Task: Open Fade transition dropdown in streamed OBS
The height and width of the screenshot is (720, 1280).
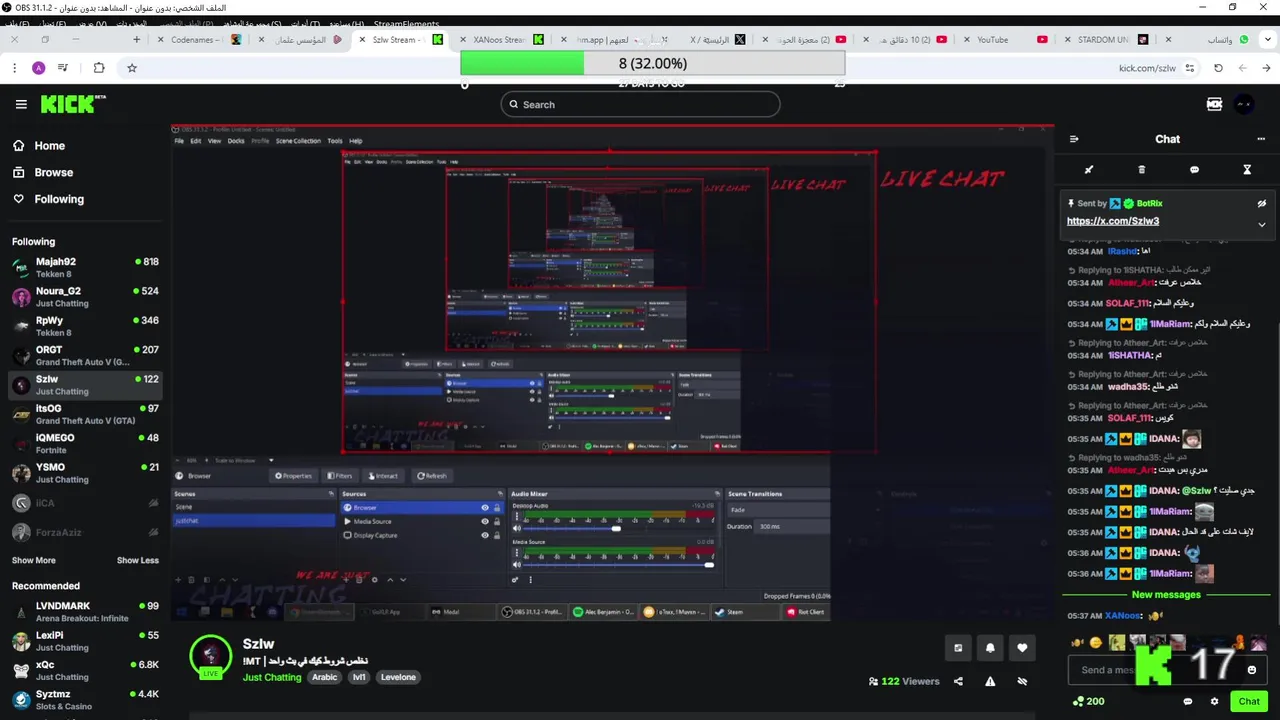Action: (777, 510)
